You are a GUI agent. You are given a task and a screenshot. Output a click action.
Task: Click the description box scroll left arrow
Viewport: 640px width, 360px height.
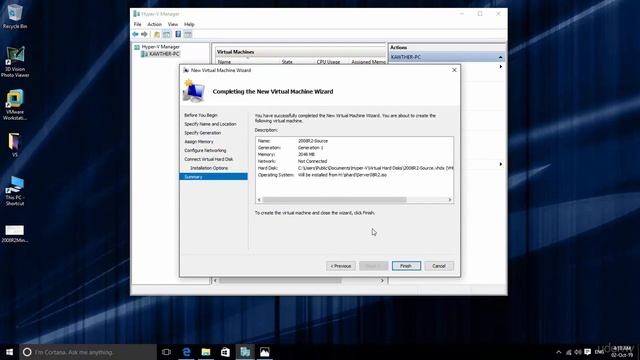(259, 200)
